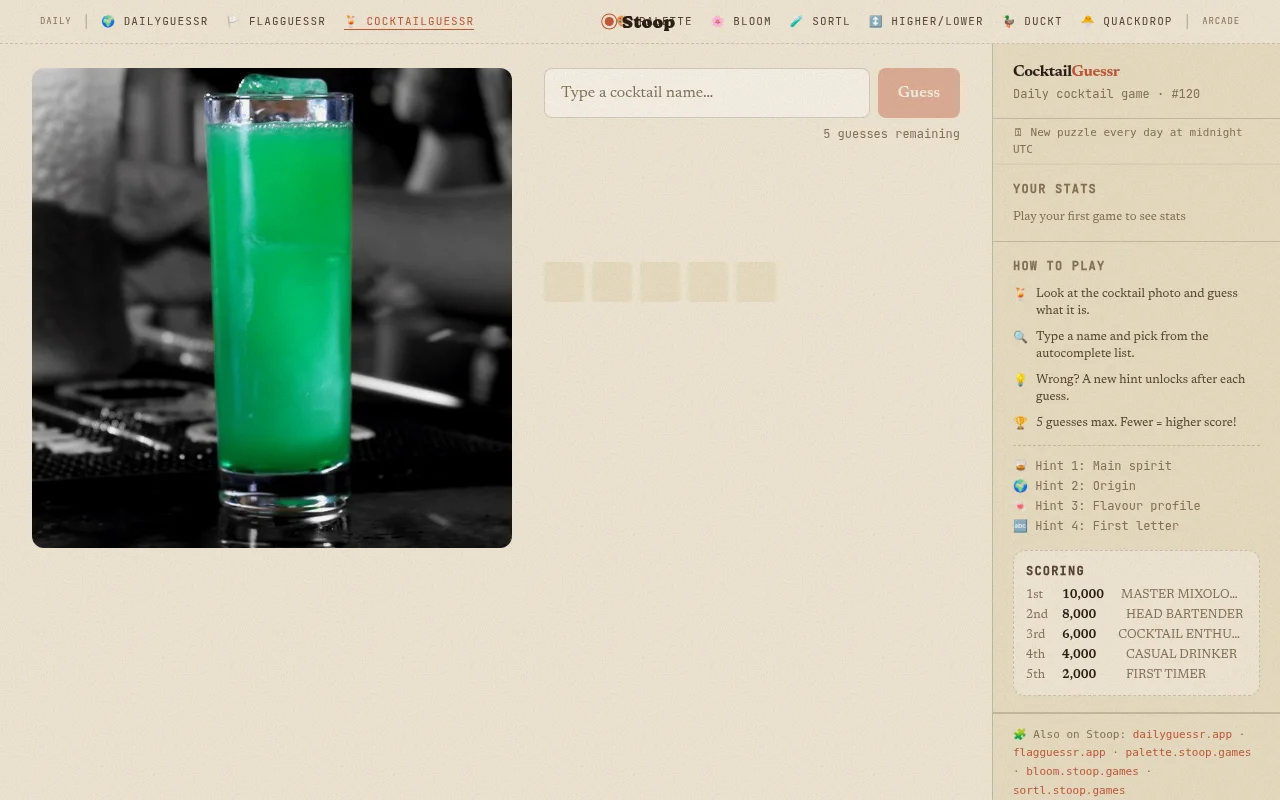Focus the cocktail name input field
Image resolution: width=1280 pixels, height=800 pixels.
pyautogui.click(x=707, y=93)
